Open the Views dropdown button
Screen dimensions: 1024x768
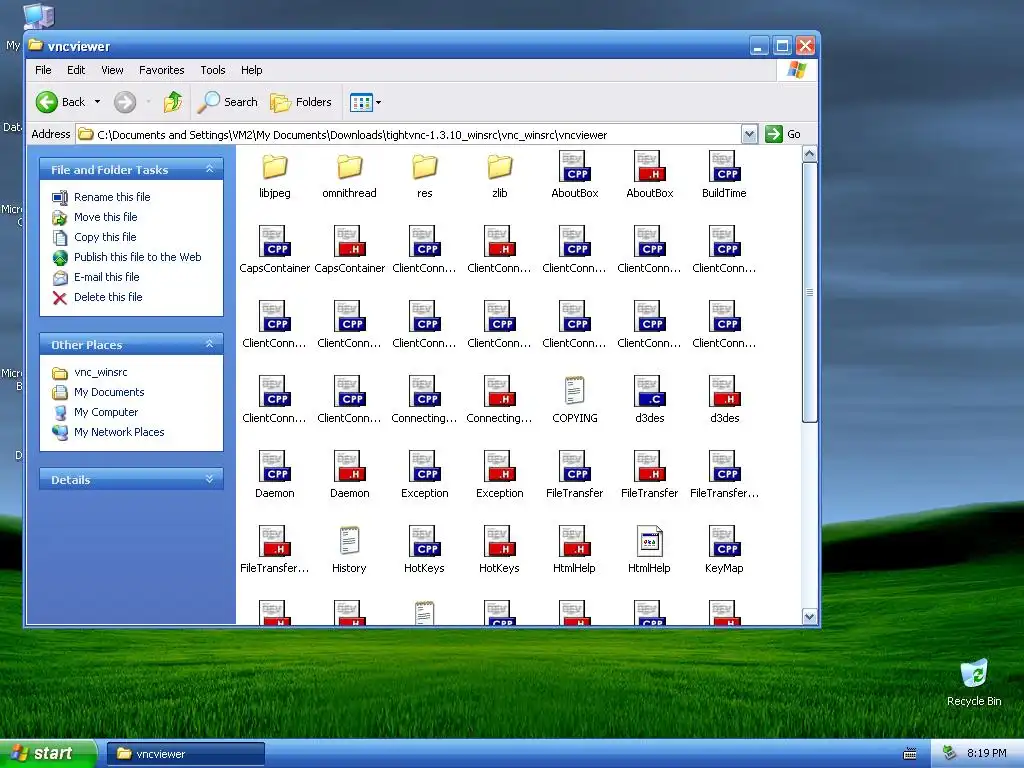[x=365, y=102]
